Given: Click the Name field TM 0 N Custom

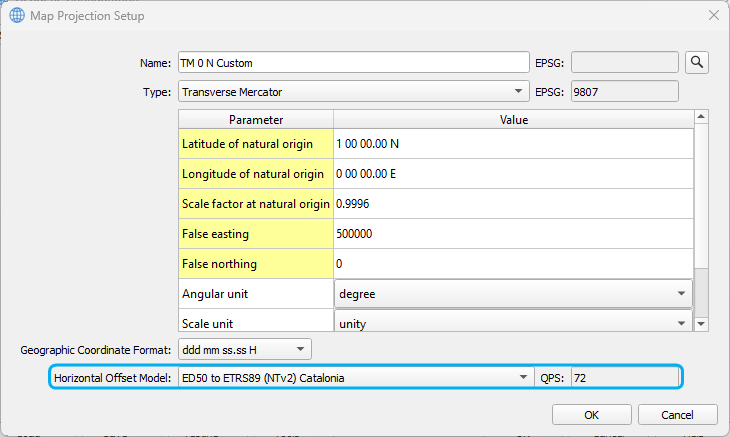Looking at the screenshot, I should coord(353,62).
